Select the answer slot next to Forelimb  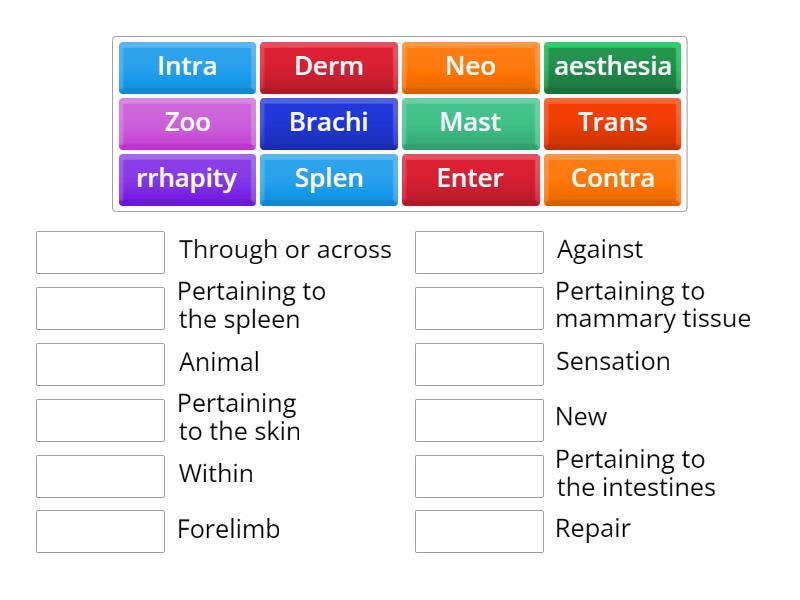point(100,531)
